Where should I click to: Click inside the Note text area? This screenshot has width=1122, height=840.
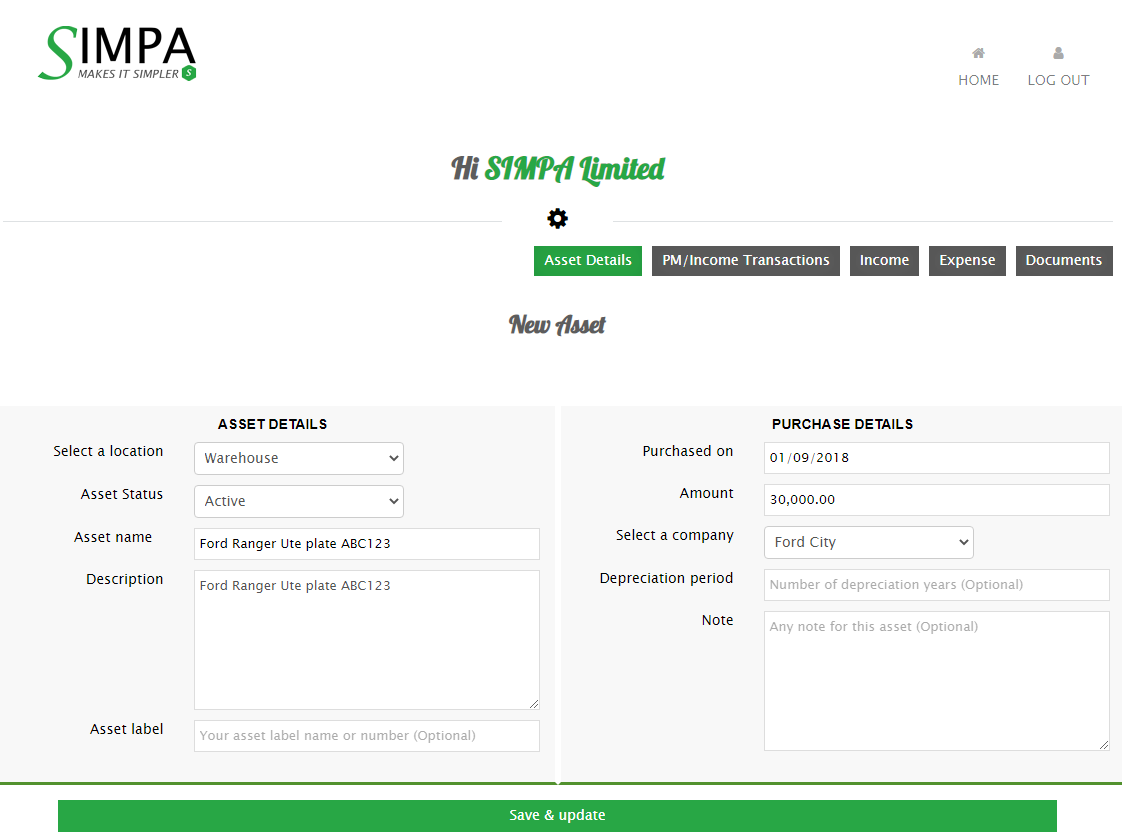[937, 680]
